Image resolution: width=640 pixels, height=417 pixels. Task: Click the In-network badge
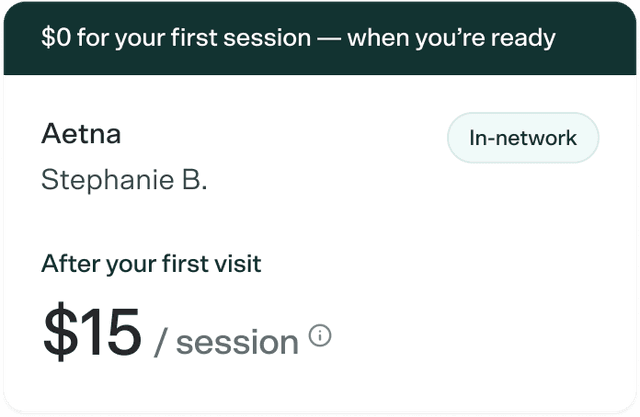(x=523, y=138)
